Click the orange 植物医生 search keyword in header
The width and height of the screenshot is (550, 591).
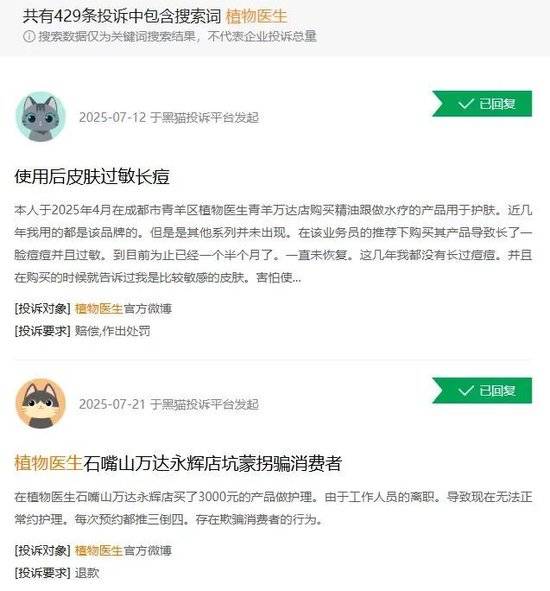point(256,16)
